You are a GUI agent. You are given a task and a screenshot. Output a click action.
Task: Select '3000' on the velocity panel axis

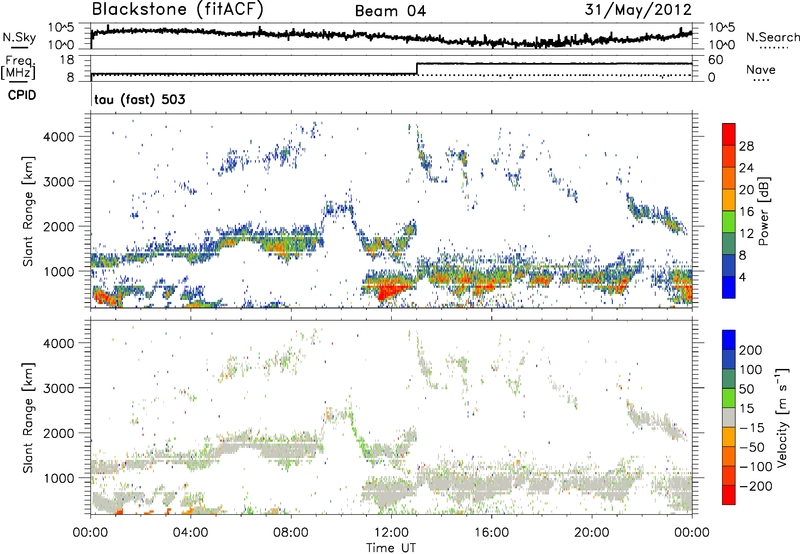point(58,388)
